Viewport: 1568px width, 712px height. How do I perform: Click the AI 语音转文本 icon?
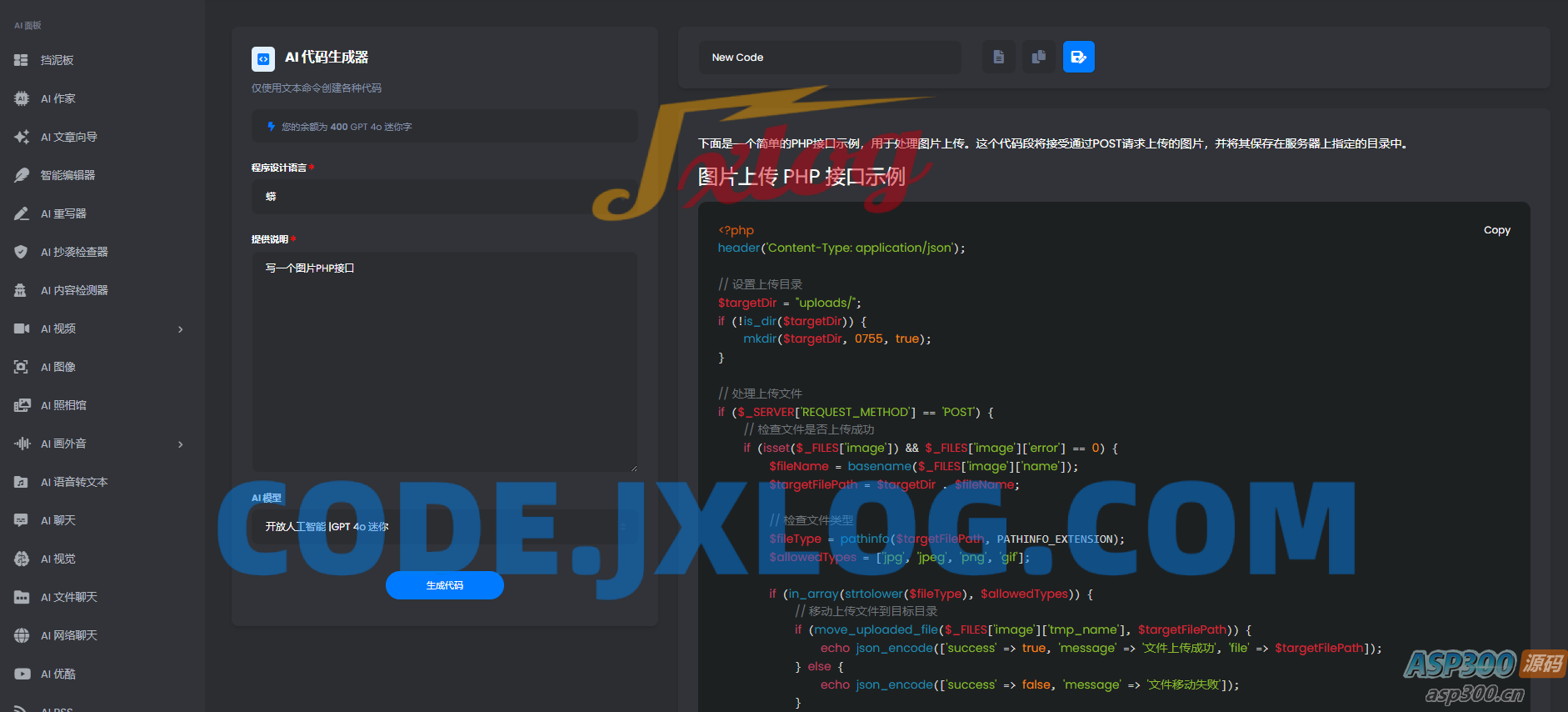(22, 482)
